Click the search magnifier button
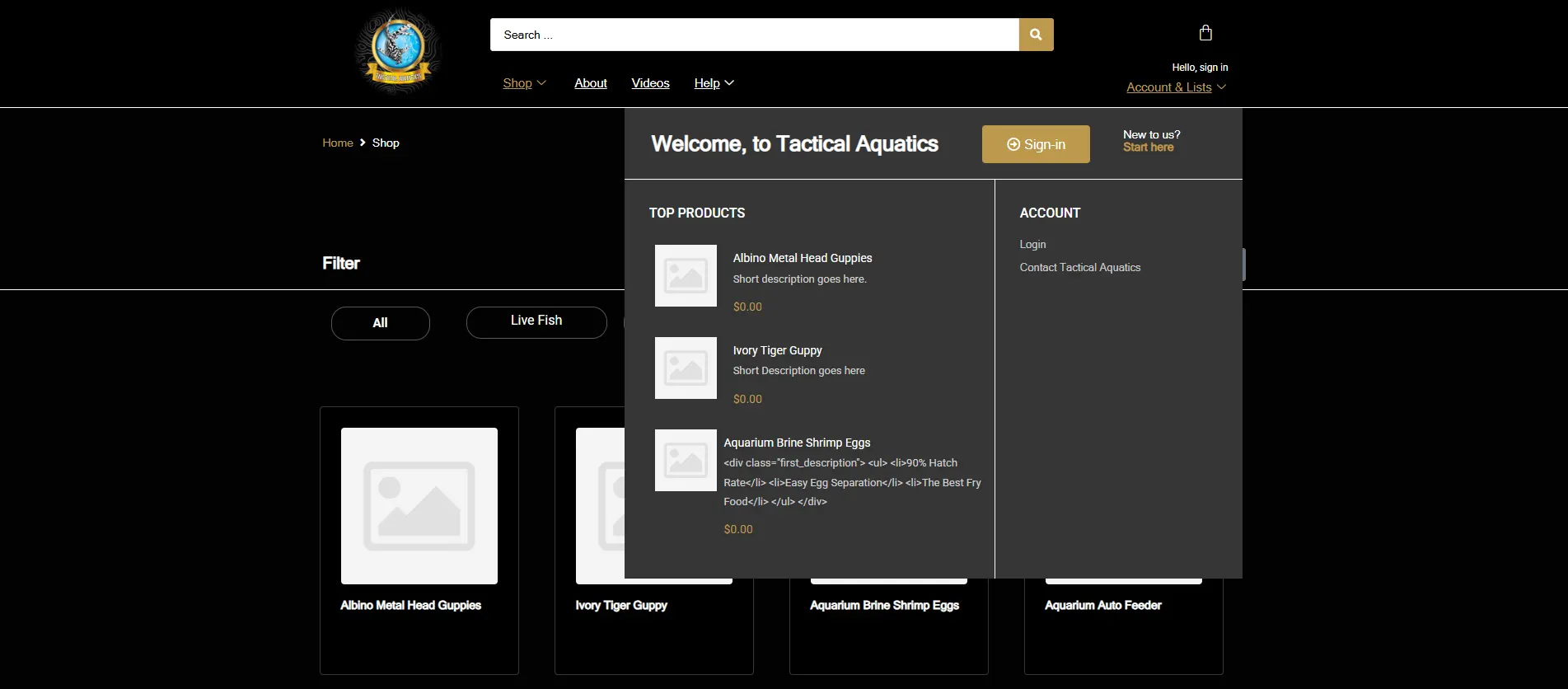The image size is (1568, 689). coord(1036,35)
